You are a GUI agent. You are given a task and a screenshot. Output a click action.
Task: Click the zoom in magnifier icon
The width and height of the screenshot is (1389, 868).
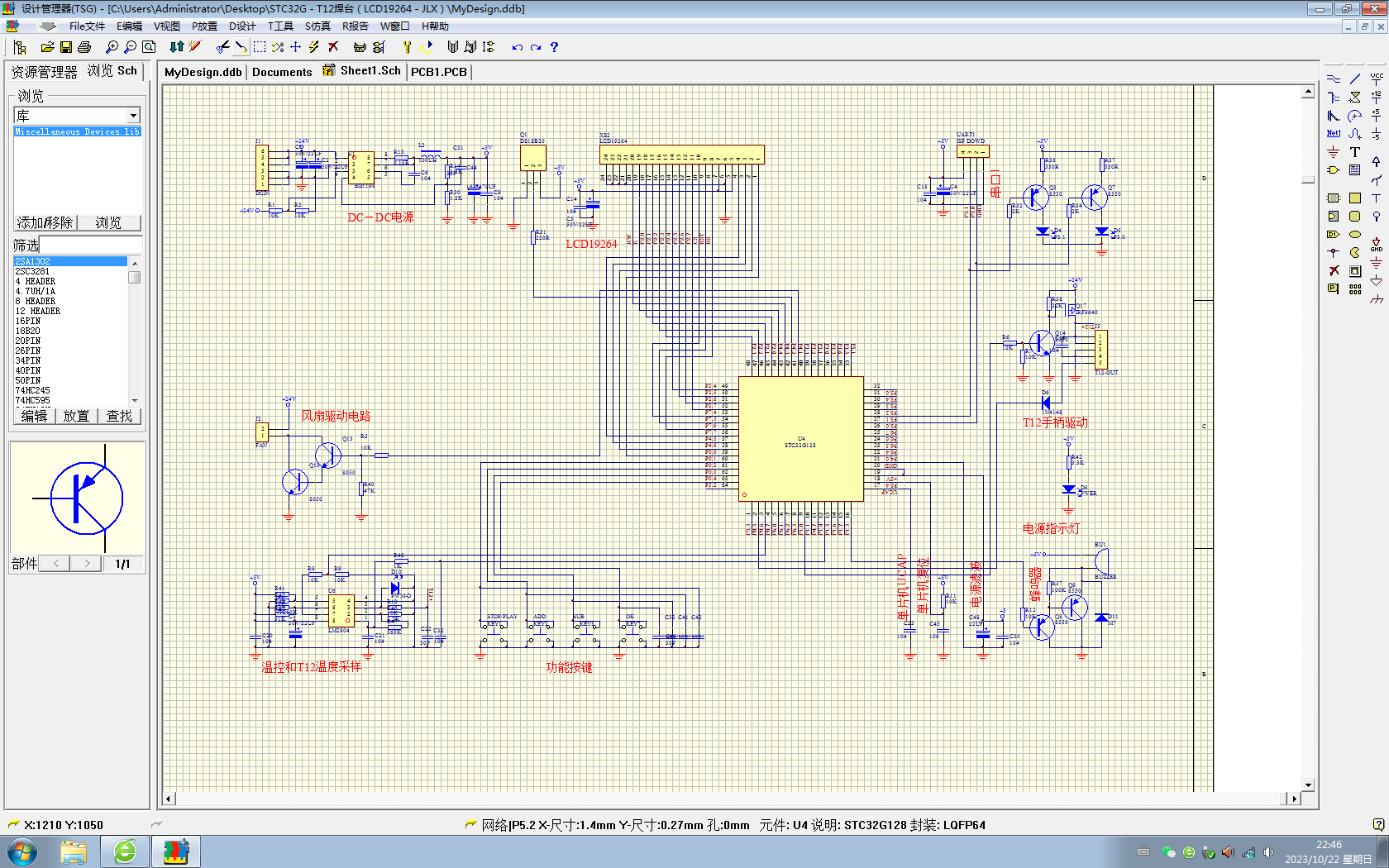tap(112, 47)
